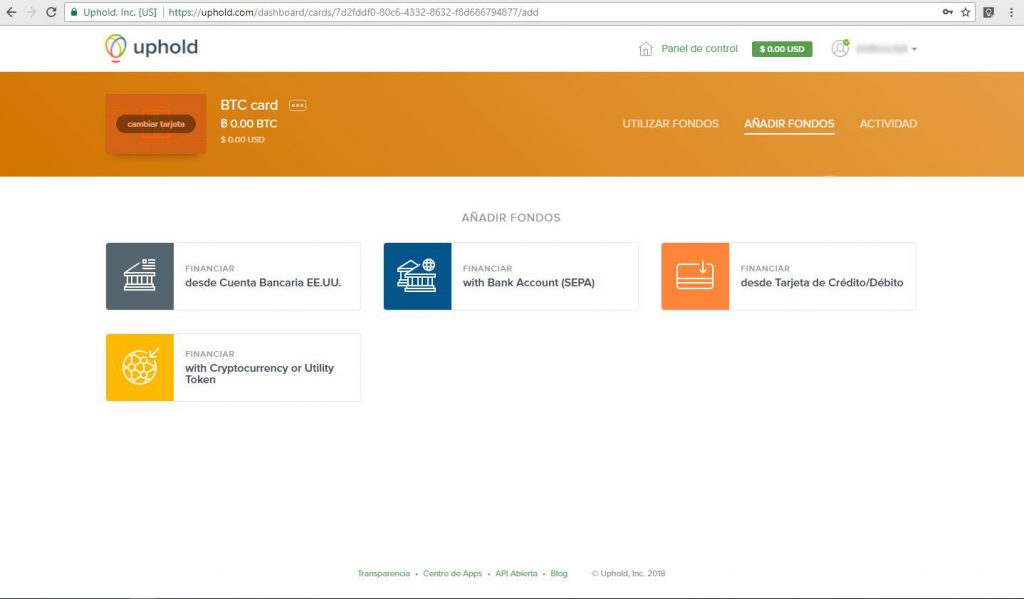
Task: Bookmark the page with the star icon
Action: (x=965, y=12)
